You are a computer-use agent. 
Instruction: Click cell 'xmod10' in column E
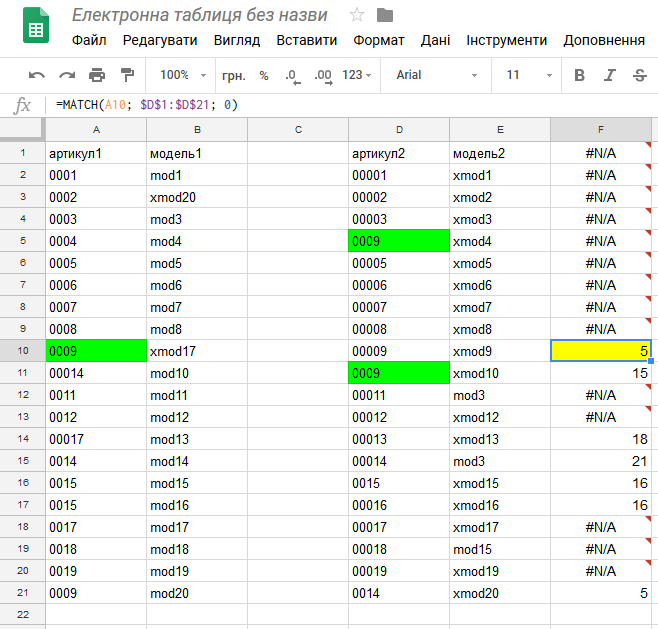(500, 373)
